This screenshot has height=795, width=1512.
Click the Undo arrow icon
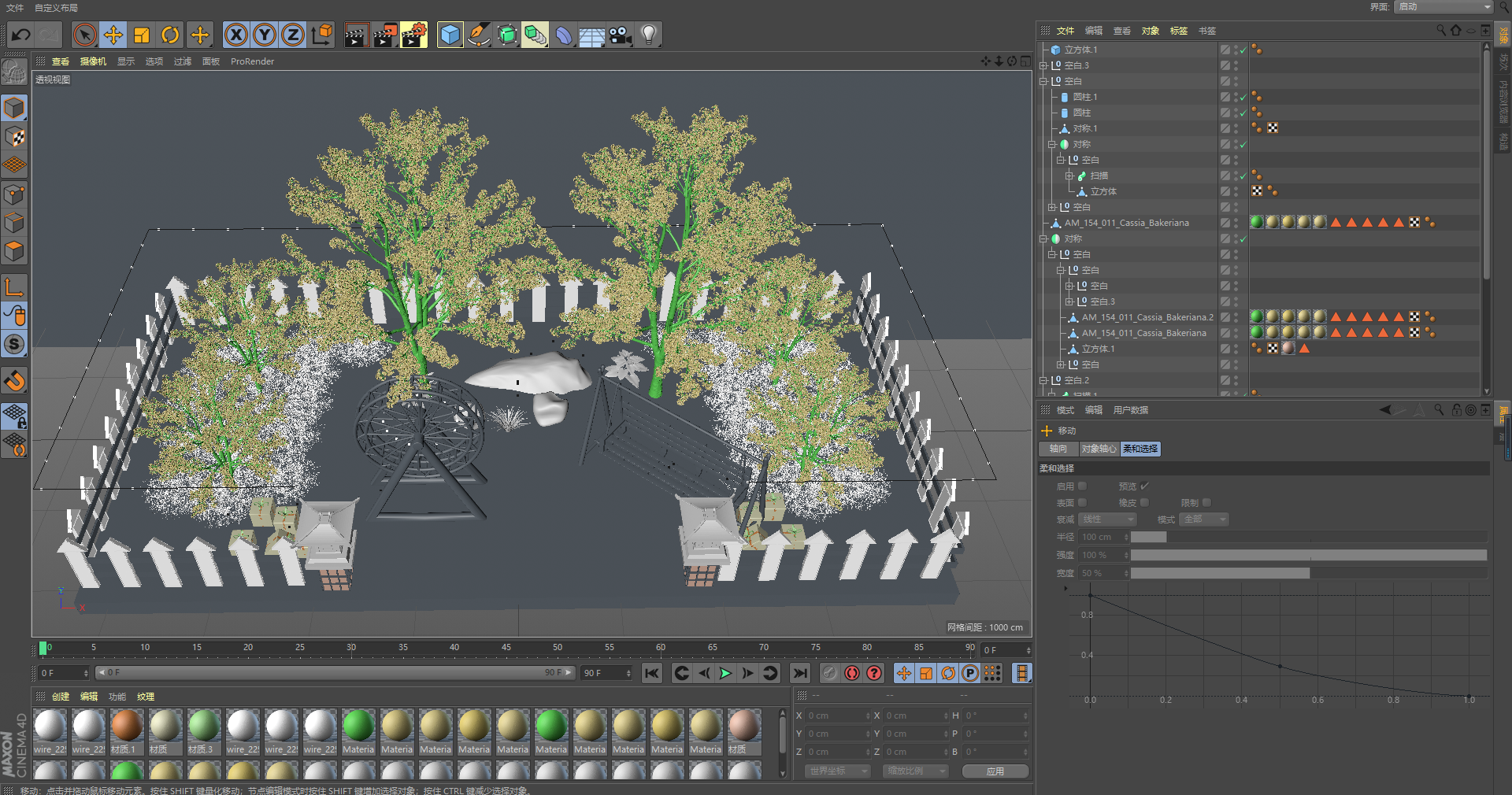pyautogui.click(x=21, y=35)
